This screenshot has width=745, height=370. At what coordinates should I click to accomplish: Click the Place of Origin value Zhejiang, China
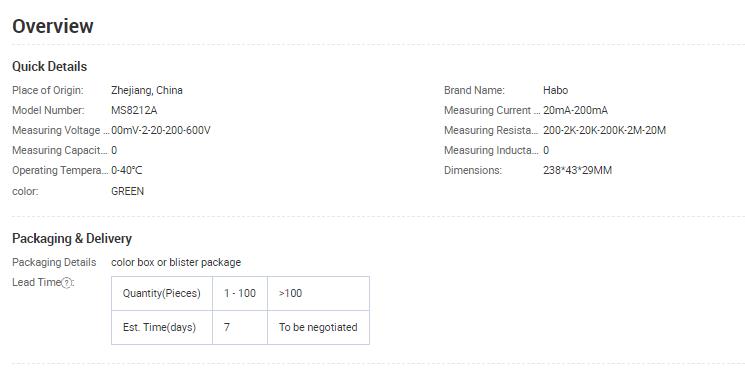(x=147, y=90)
